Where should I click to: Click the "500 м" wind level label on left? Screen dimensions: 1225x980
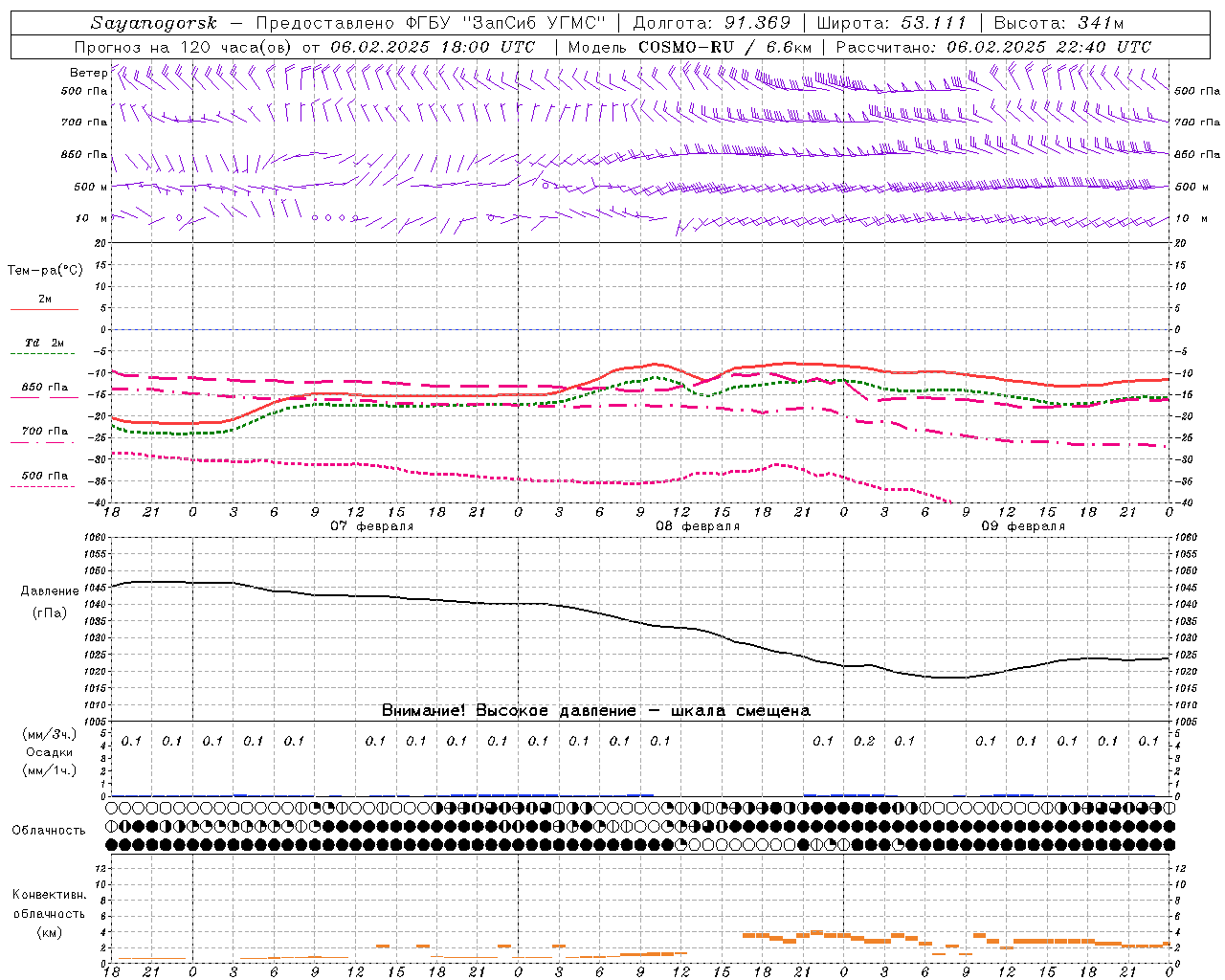[x=90, y=187]
